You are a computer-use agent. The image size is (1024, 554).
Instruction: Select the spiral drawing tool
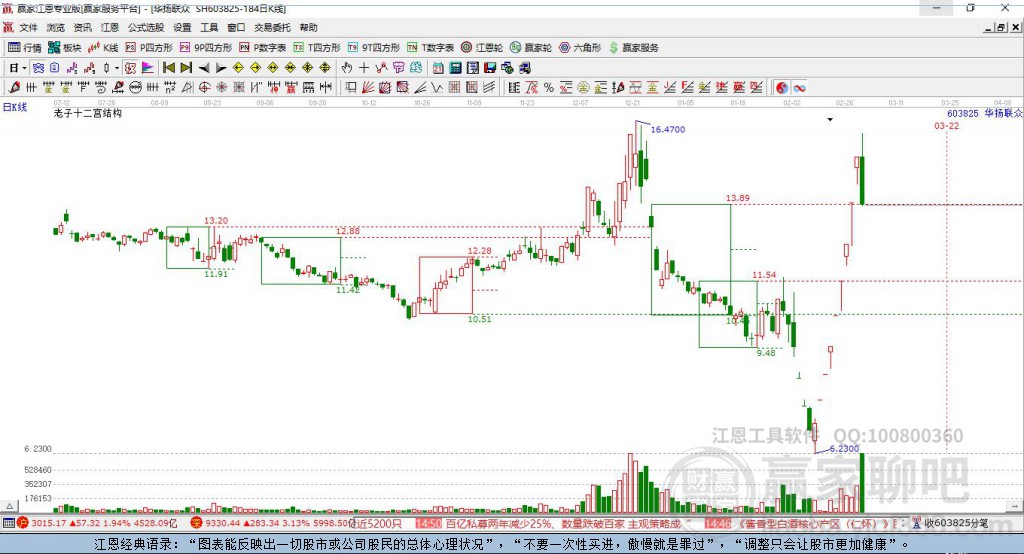101,88
